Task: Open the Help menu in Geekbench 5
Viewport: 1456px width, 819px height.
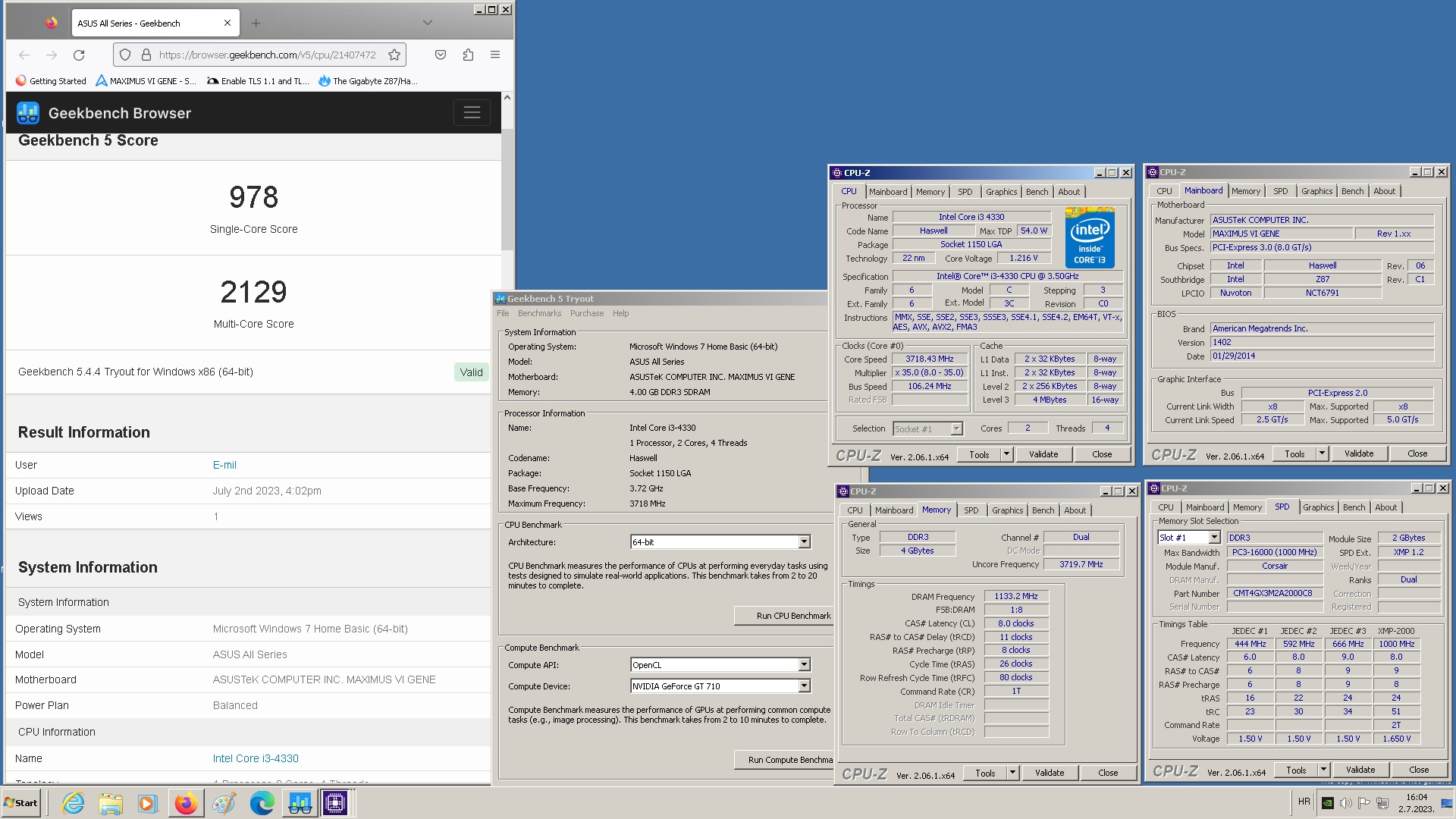Action: click(620, 313)
